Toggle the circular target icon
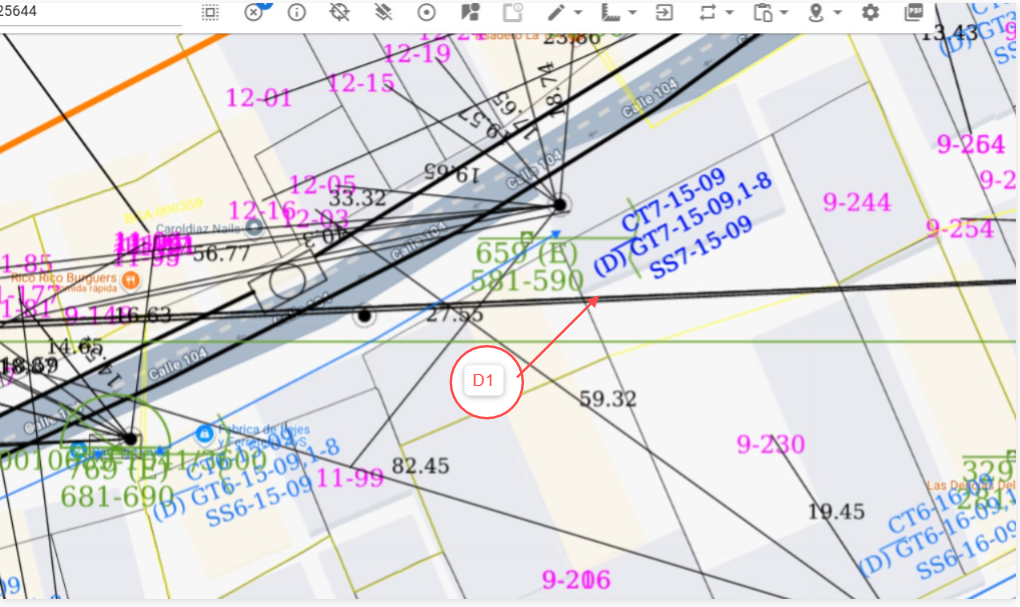The image size is (1020, 607). pyautogui.click(x=427, y=12)
